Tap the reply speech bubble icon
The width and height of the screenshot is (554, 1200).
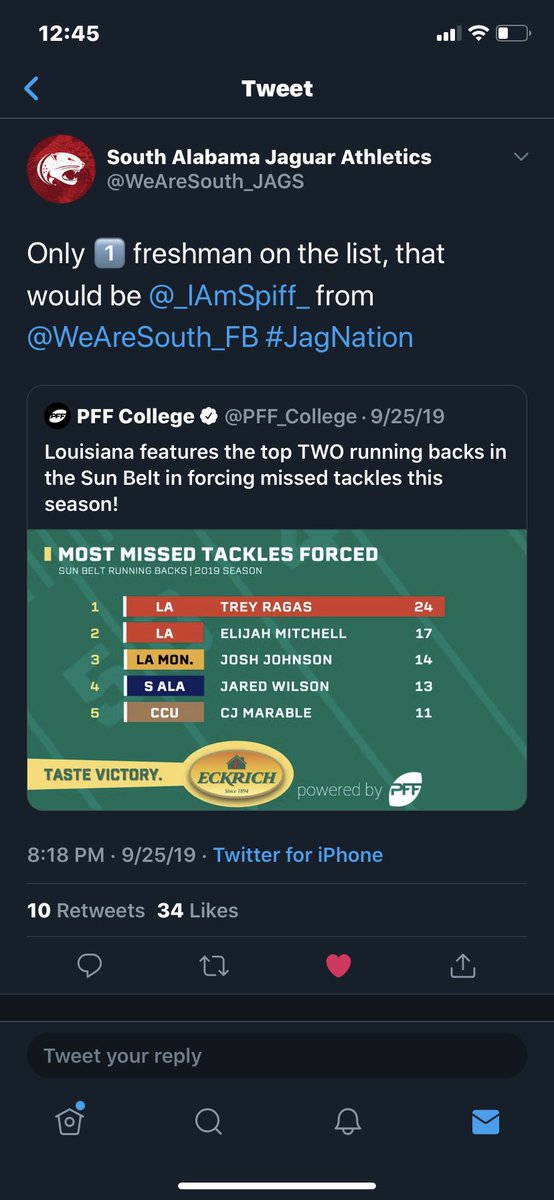pos(90,965)
